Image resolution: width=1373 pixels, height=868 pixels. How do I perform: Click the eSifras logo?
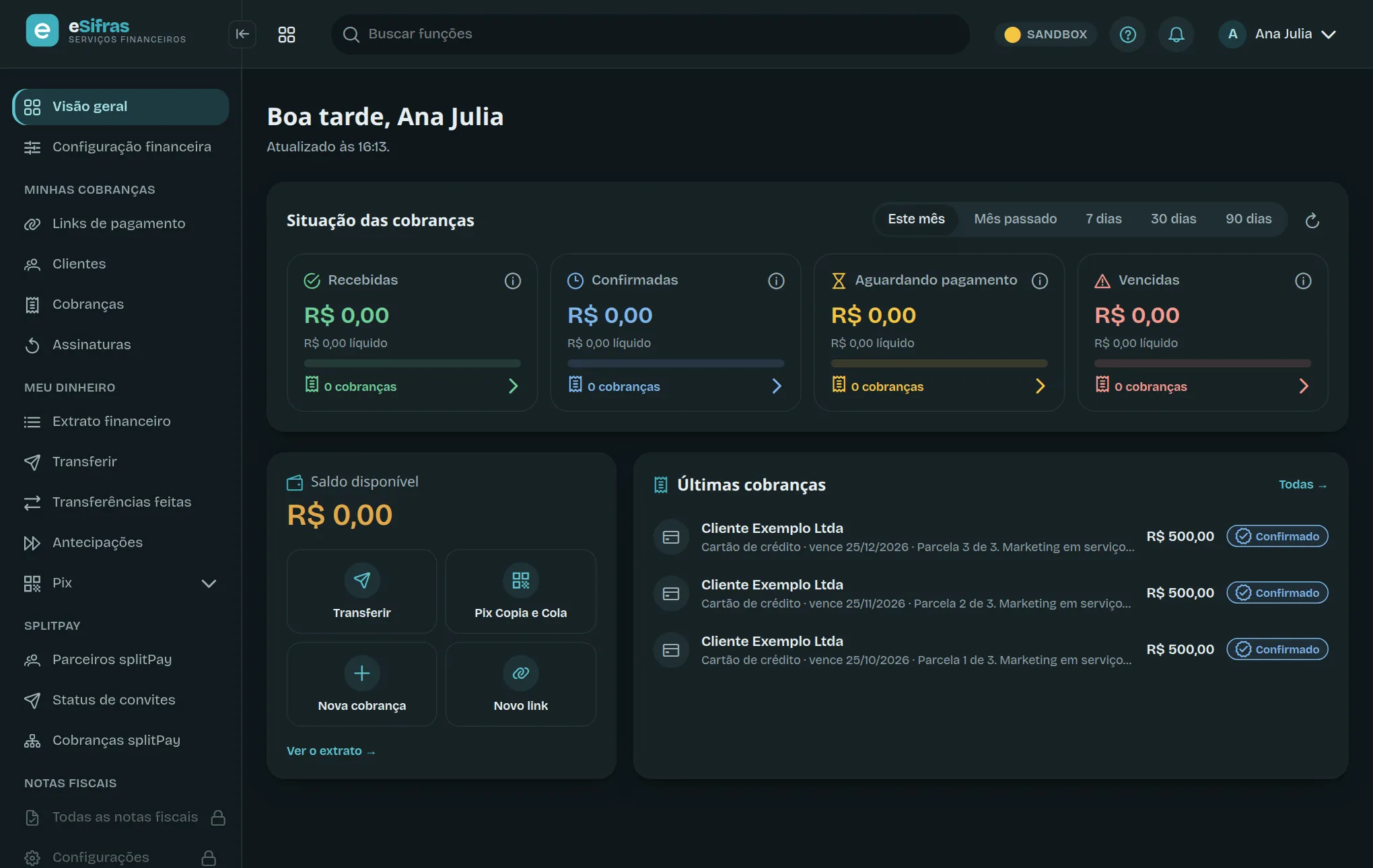(x=106, y=31)
